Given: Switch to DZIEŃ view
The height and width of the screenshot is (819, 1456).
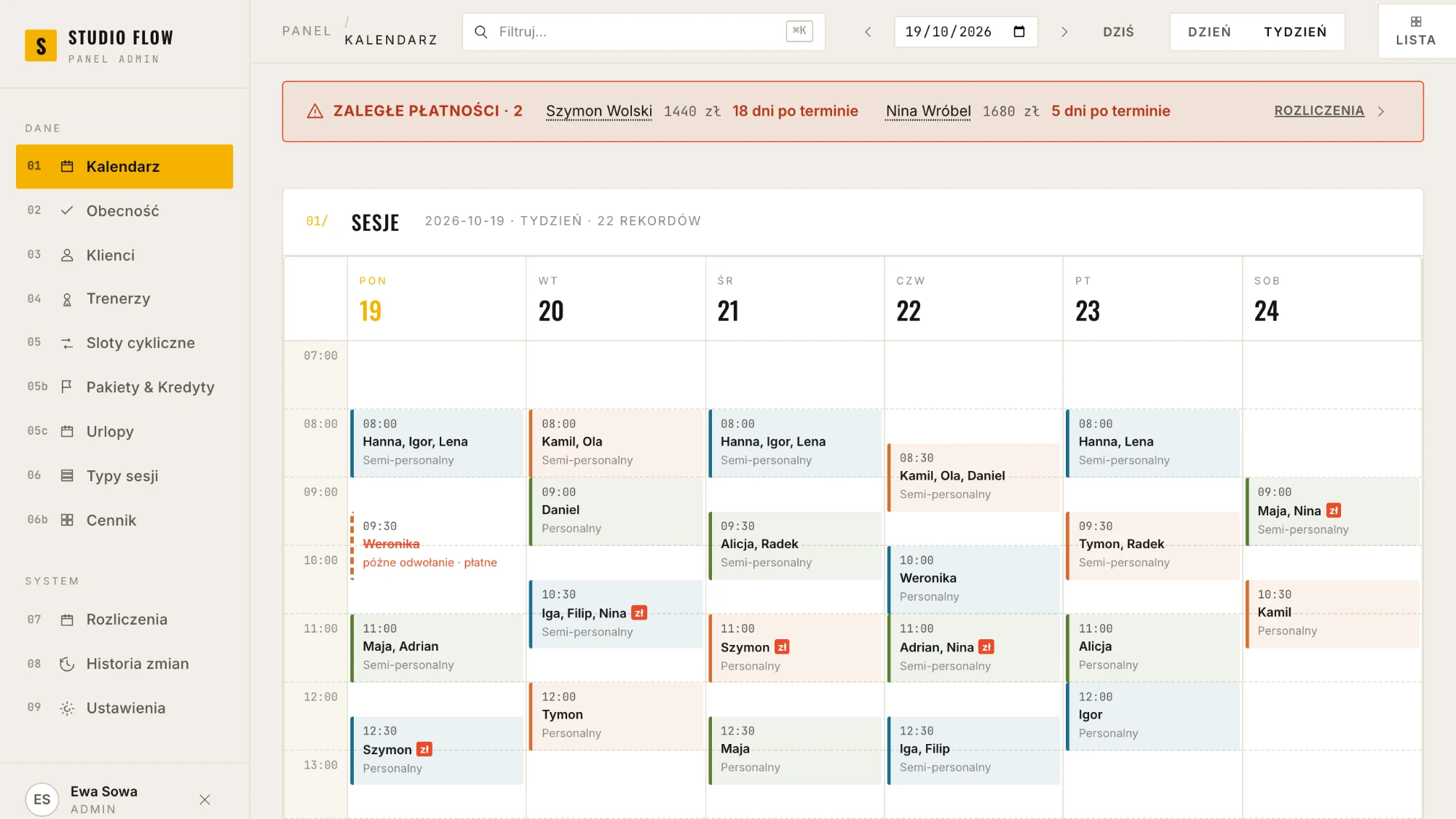Looking at the screenshot, I should [x=1209, y=32].
